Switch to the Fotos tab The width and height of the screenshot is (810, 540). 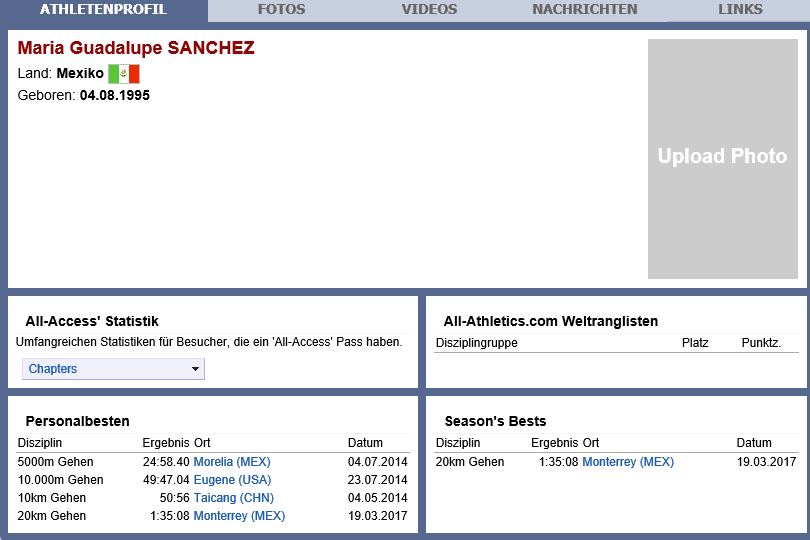click(x=282, y=9)
